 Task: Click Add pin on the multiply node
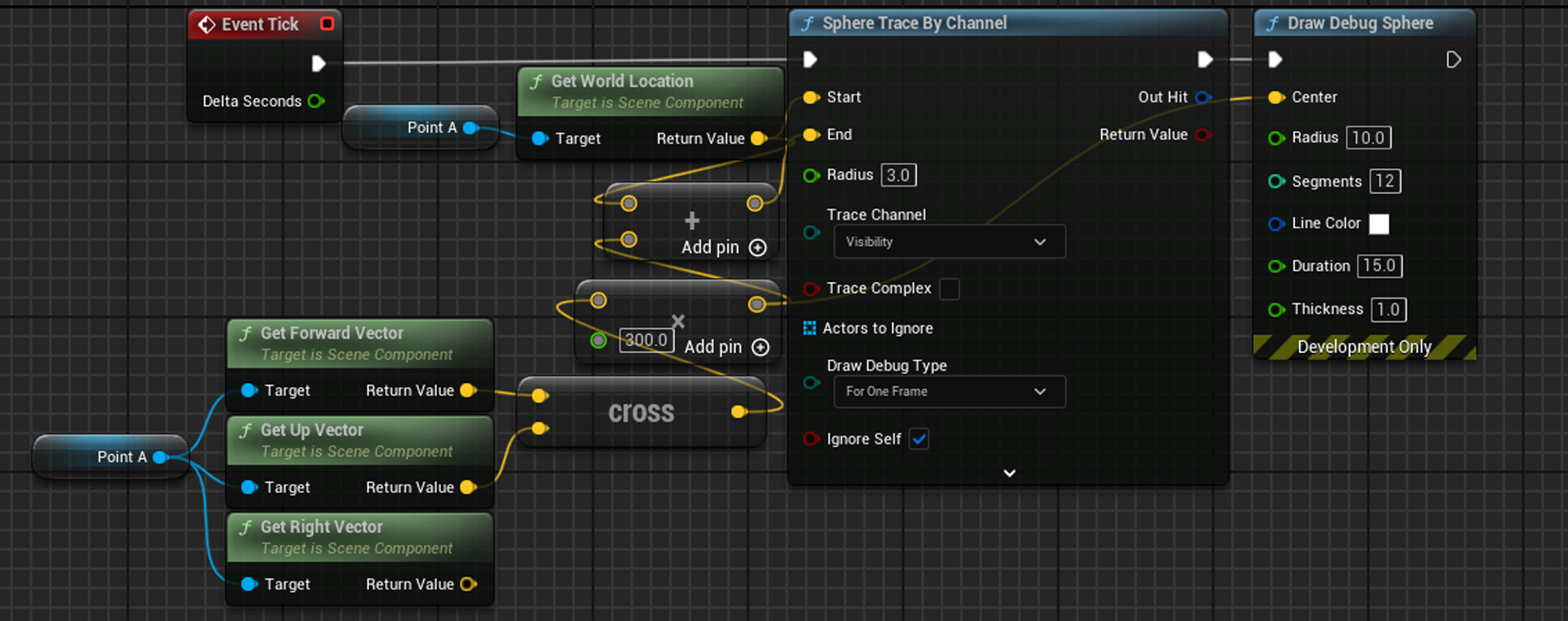[x=727, y=346]
